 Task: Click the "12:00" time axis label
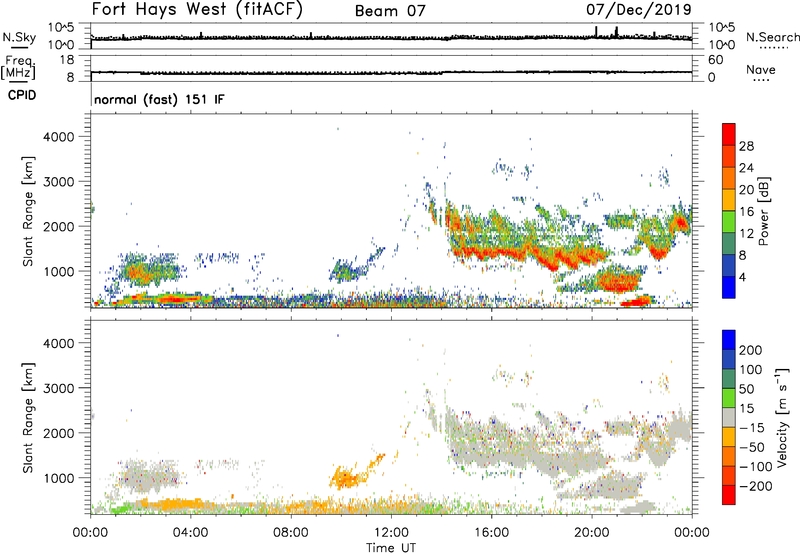(x=391, y=533)
